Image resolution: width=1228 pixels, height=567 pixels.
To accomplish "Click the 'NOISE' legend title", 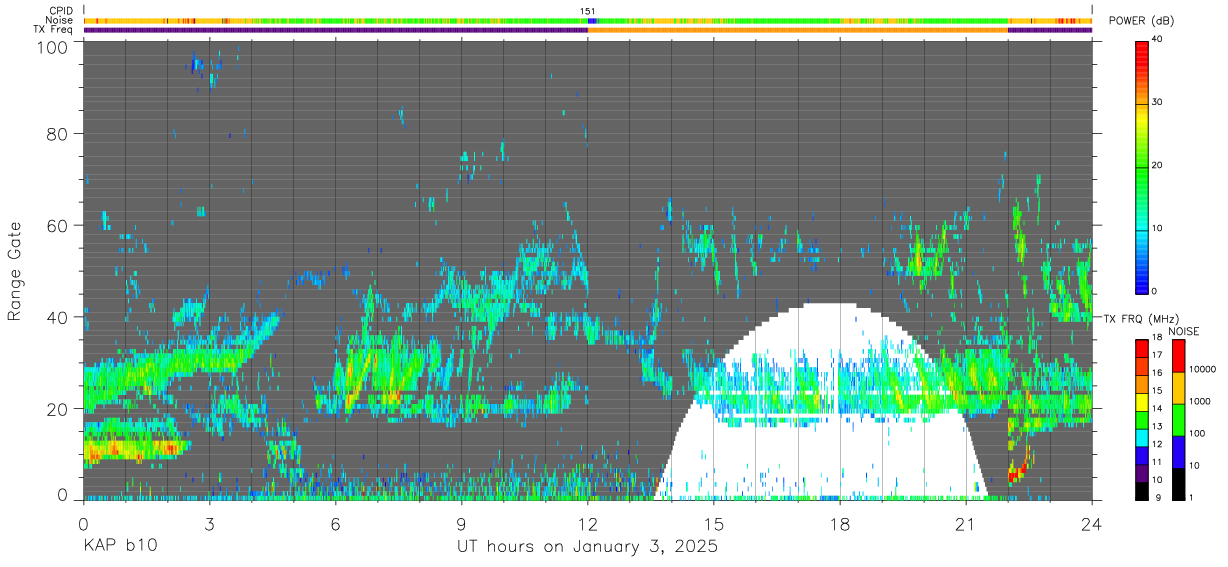I will (x=1184, y=331).
